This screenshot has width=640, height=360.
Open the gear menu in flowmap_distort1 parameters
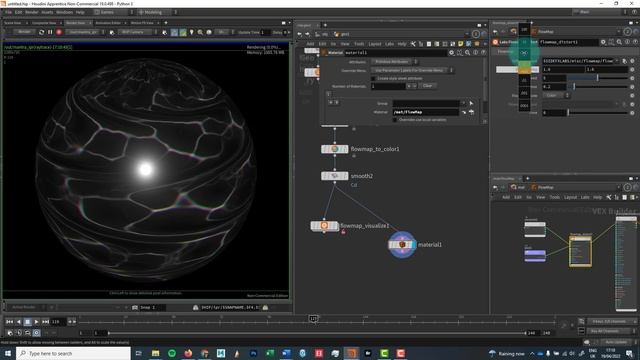pos(603,42)
